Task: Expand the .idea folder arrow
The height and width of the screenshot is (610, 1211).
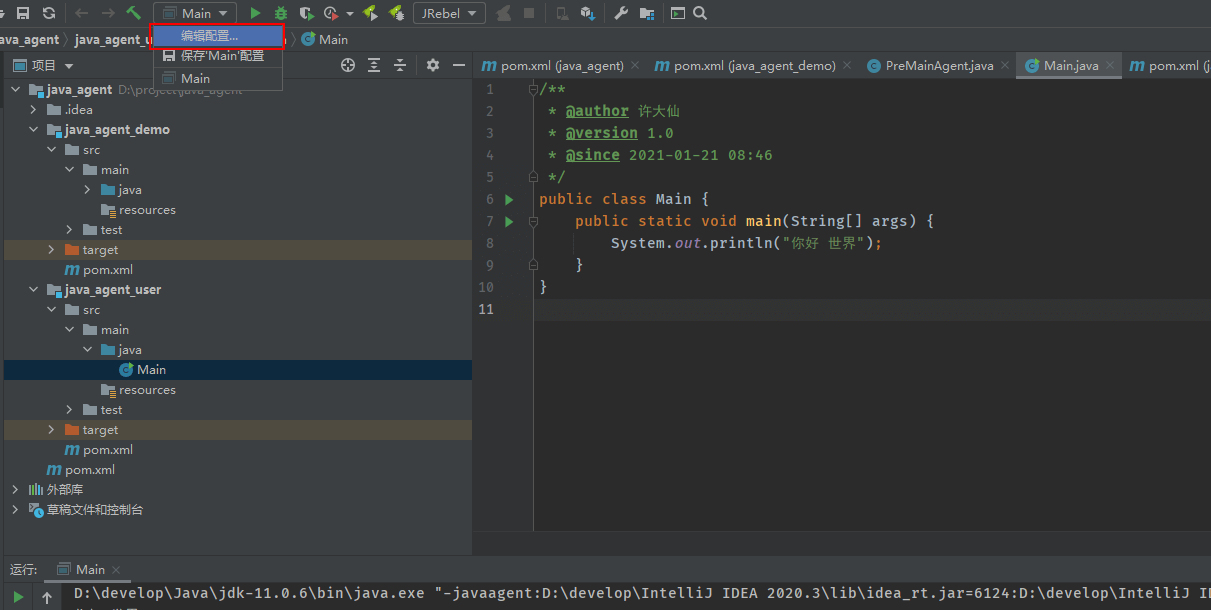Action: 33,110
